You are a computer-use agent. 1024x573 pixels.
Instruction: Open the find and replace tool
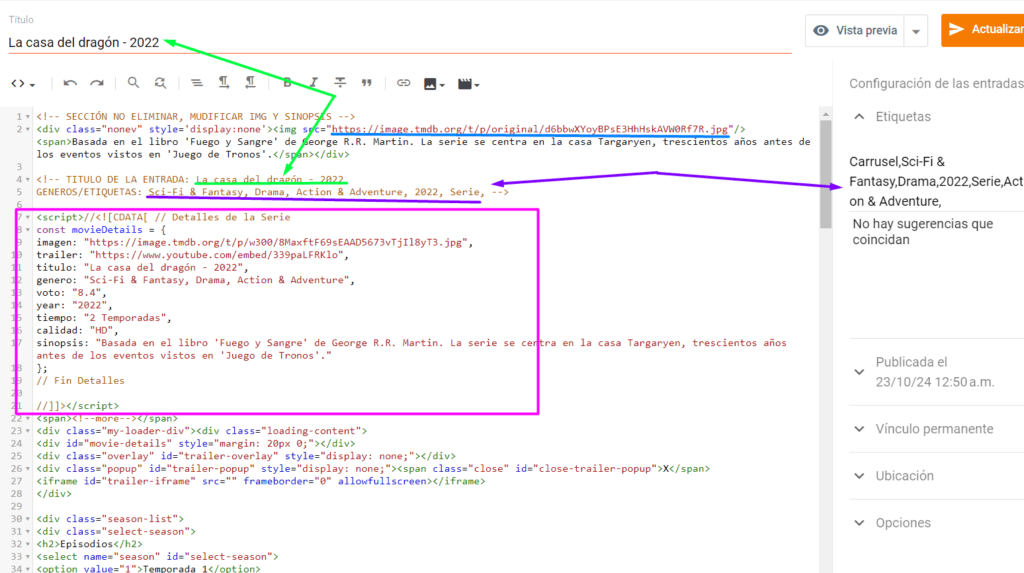tap(160, 83)
